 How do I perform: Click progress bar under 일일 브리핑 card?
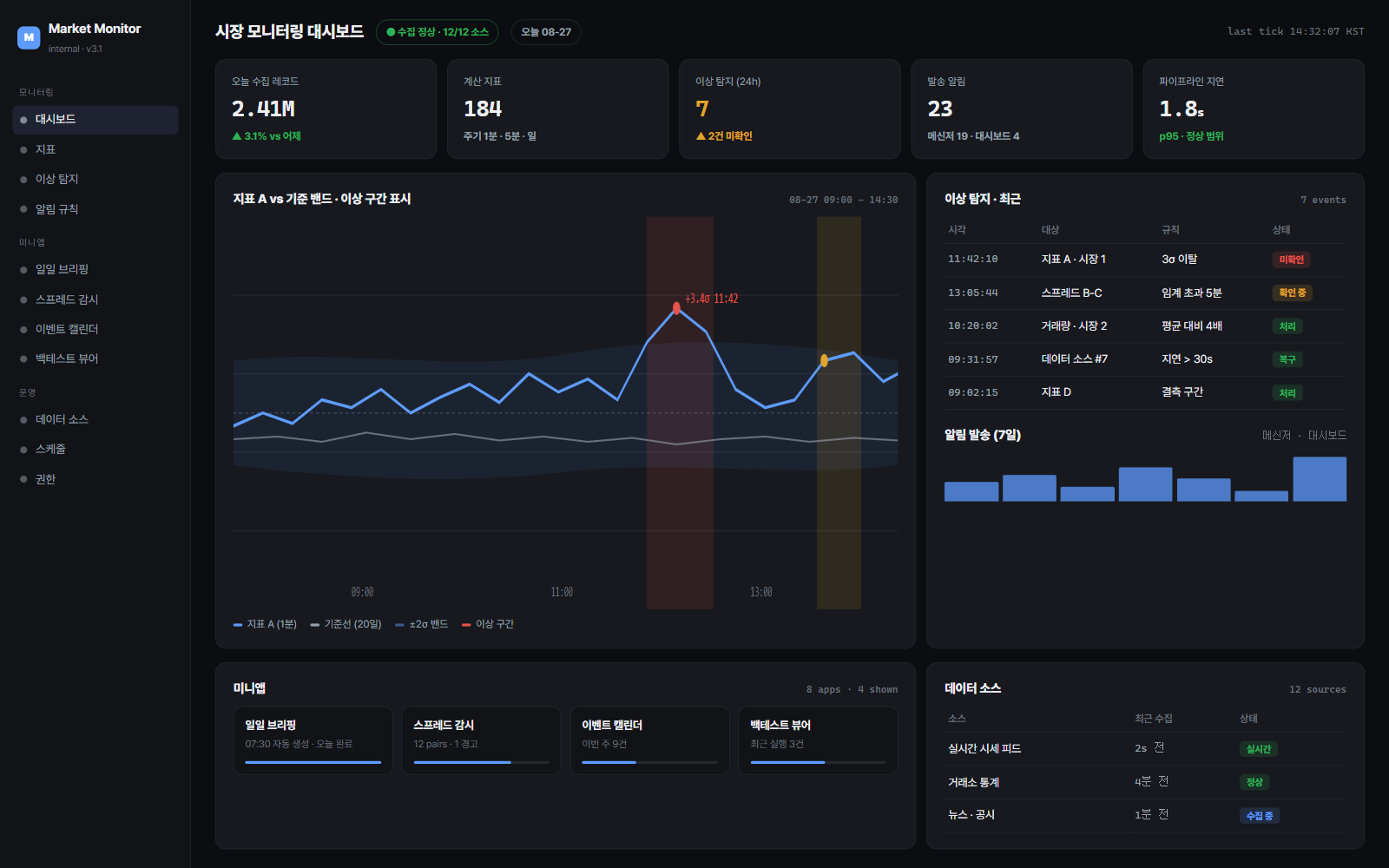(313, 762)
